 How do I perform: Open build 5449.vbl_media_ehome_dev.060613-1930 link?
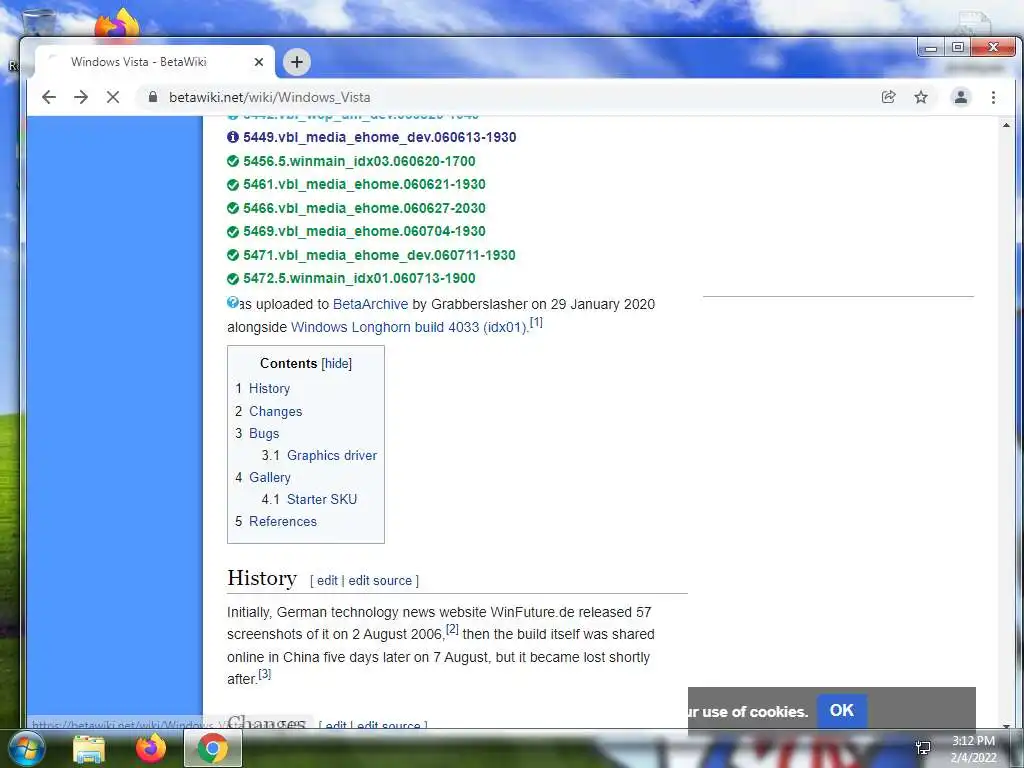point(379,137)
